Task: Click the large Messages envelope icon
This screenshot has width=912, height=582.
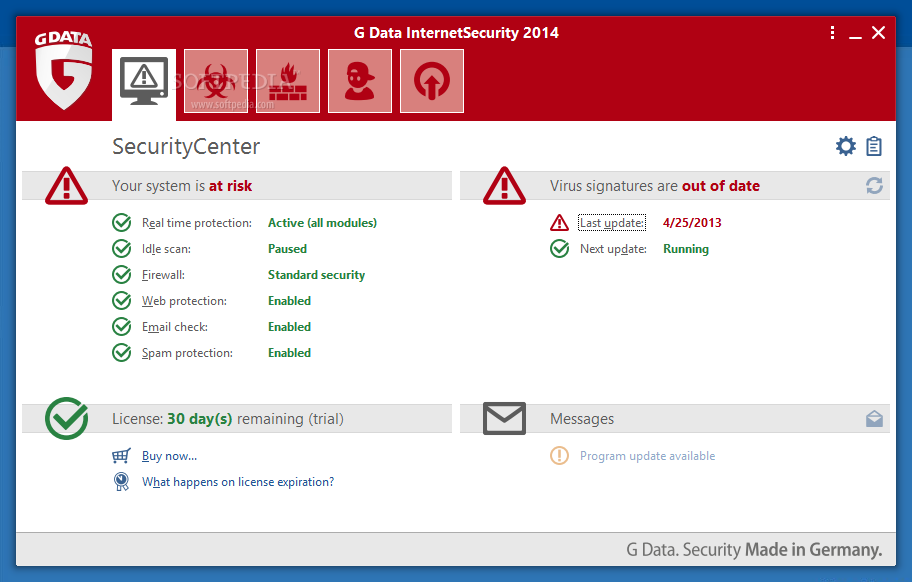Action: tap(504, 418)
